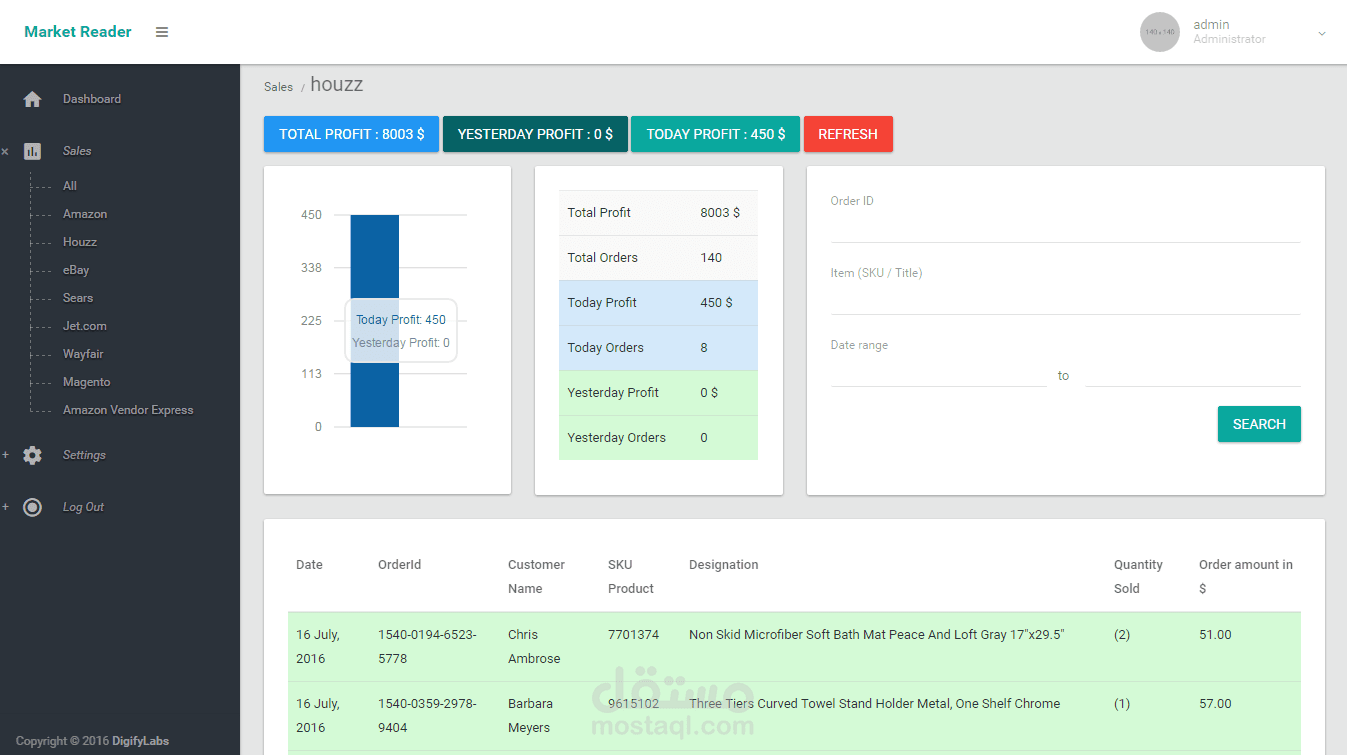1347x755 pixels.
Task: Select Amazon under Sales
Action: point(85,214)
